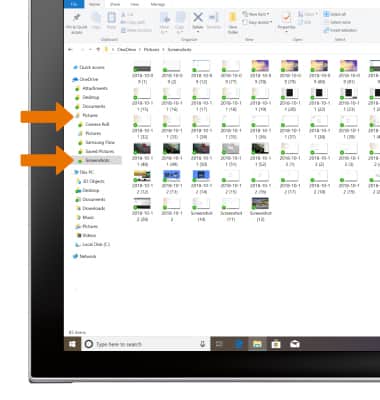Switch to the Manage ribbon tab

pos(158,4)
